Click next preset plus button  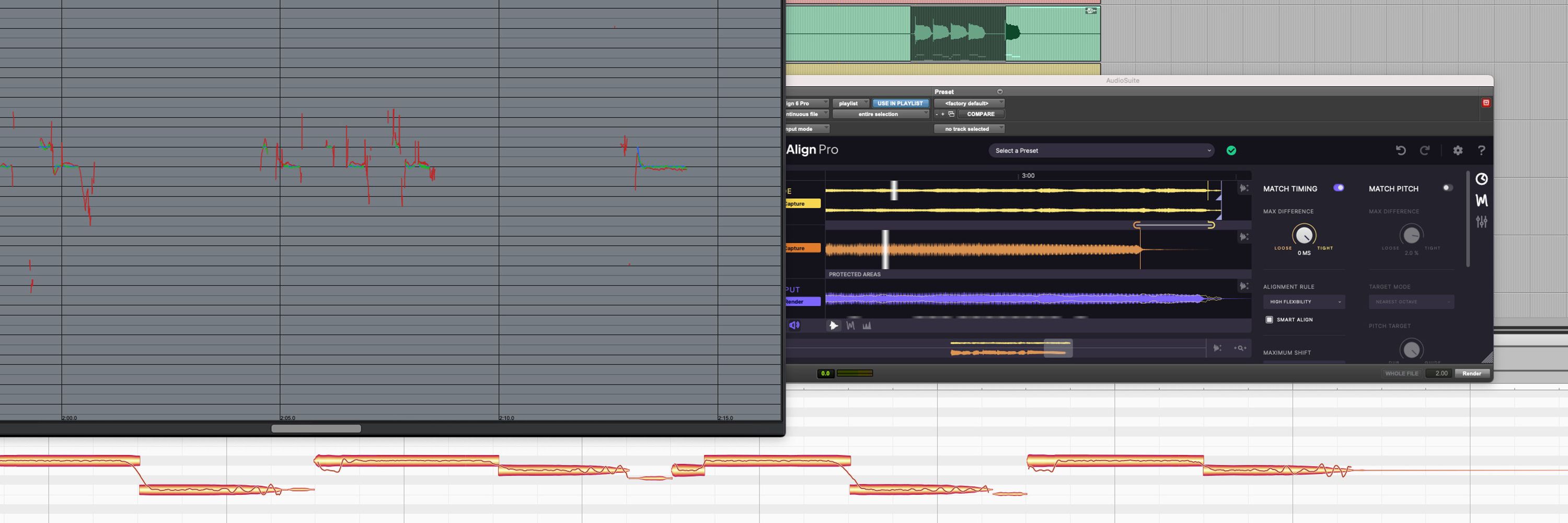(943, 114)
